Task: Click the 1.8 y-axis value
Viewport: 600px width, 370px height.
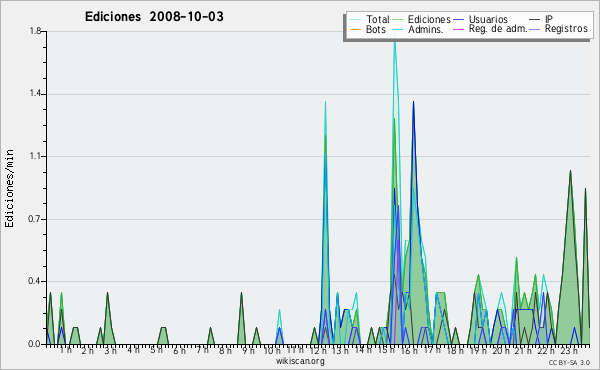Action: 35,31
